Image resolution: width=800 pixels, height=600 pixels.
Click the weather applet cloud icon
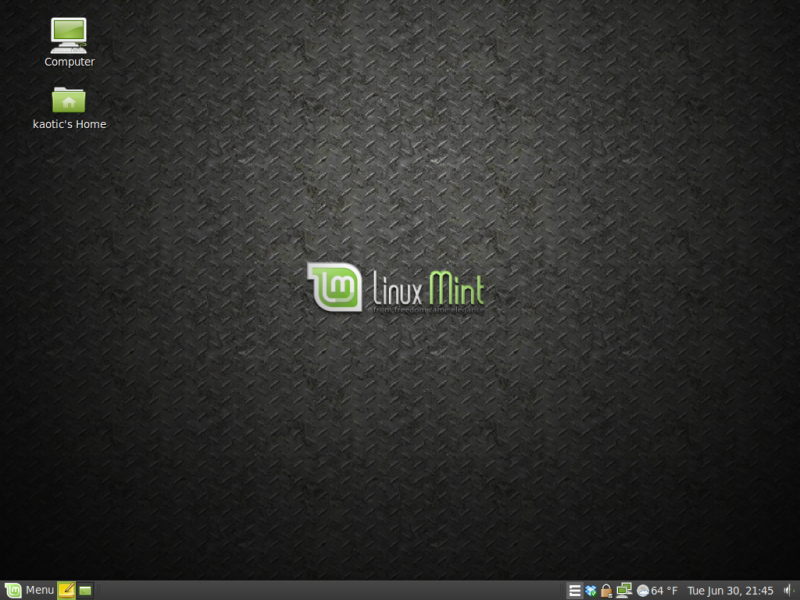(644, 590)
